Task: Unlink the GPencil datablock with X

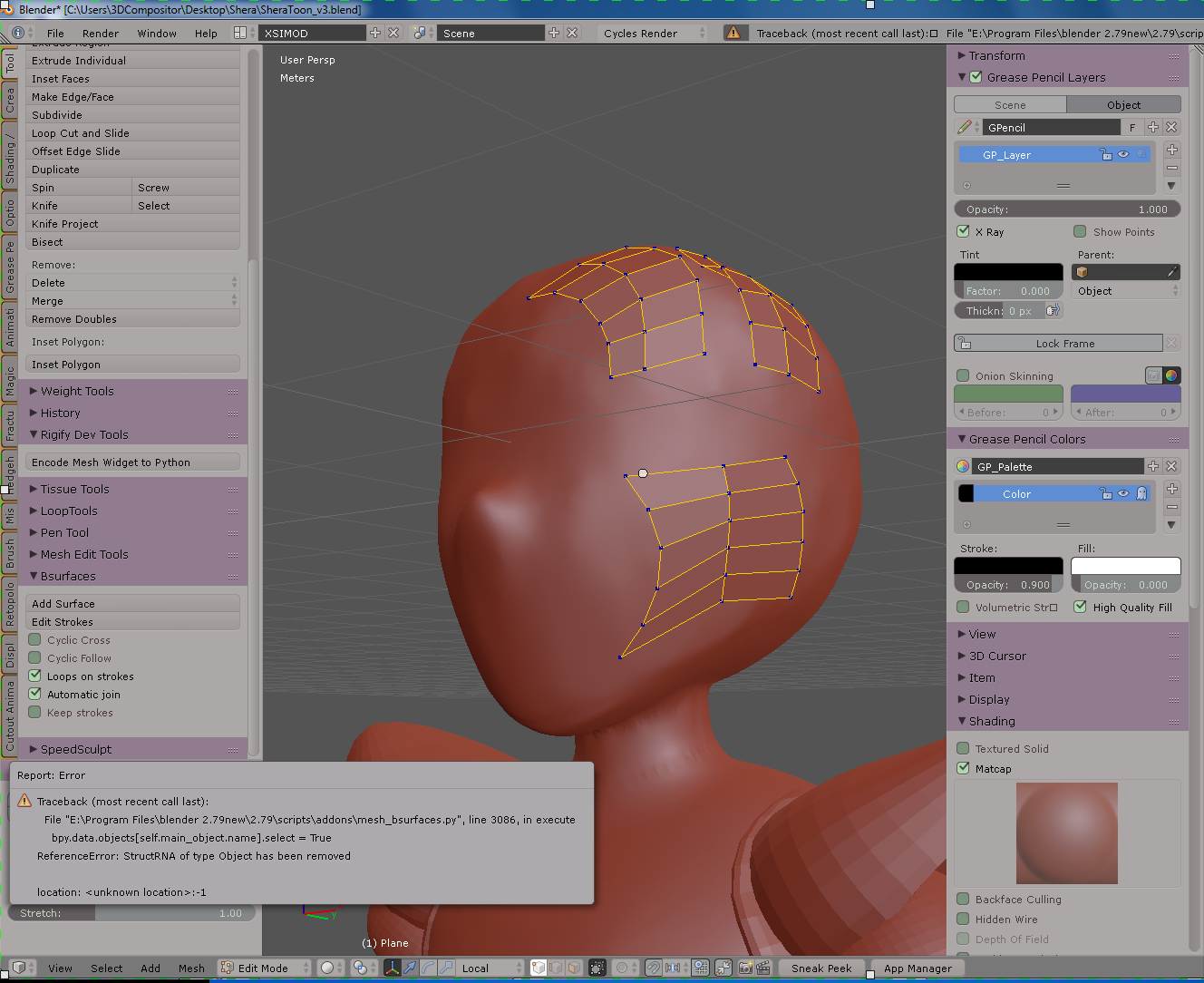Action: [1171, 127]
